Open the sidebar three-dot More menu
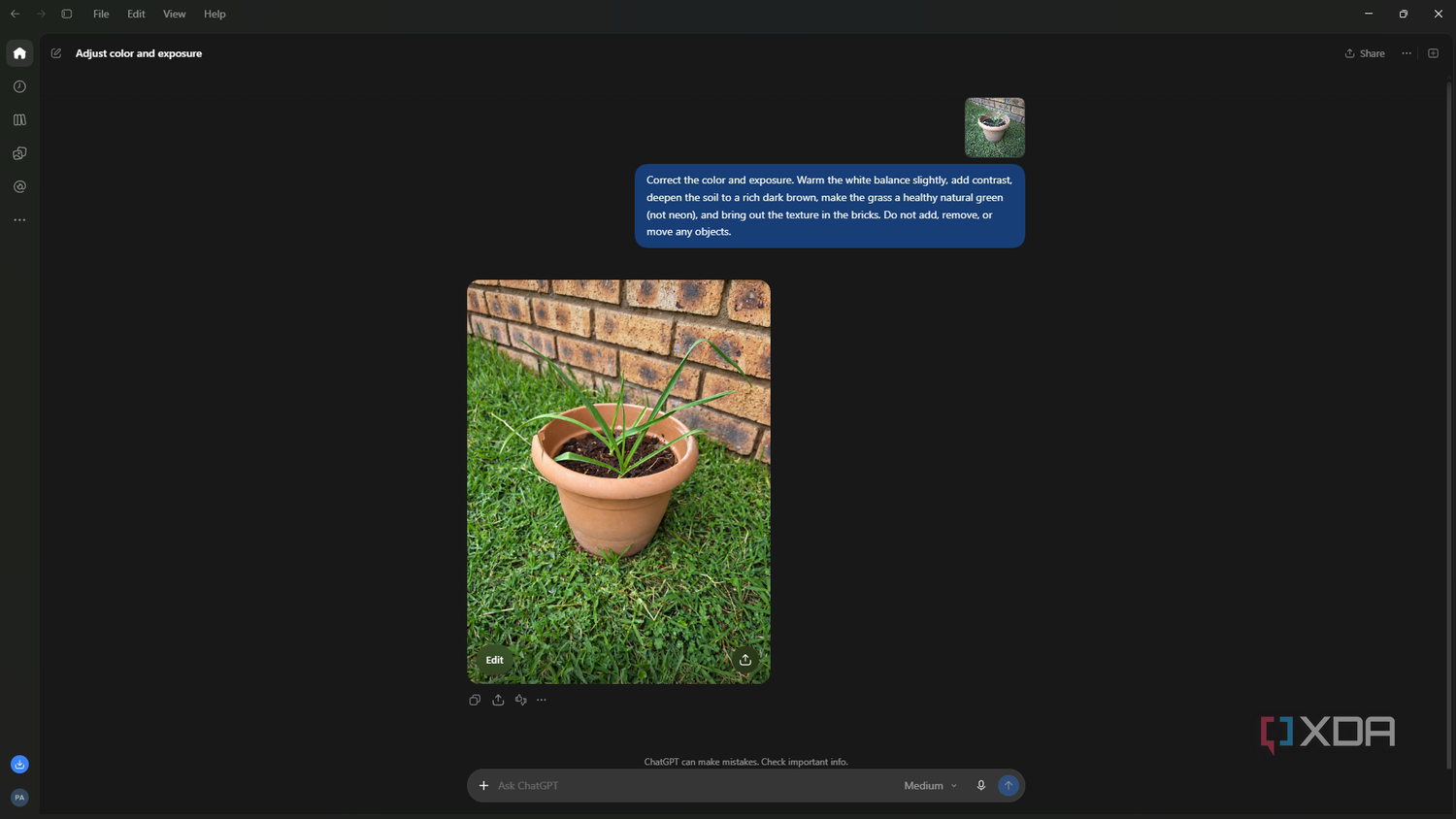The width and height of the screenshot is (1456, 819). tap(19, 220)
